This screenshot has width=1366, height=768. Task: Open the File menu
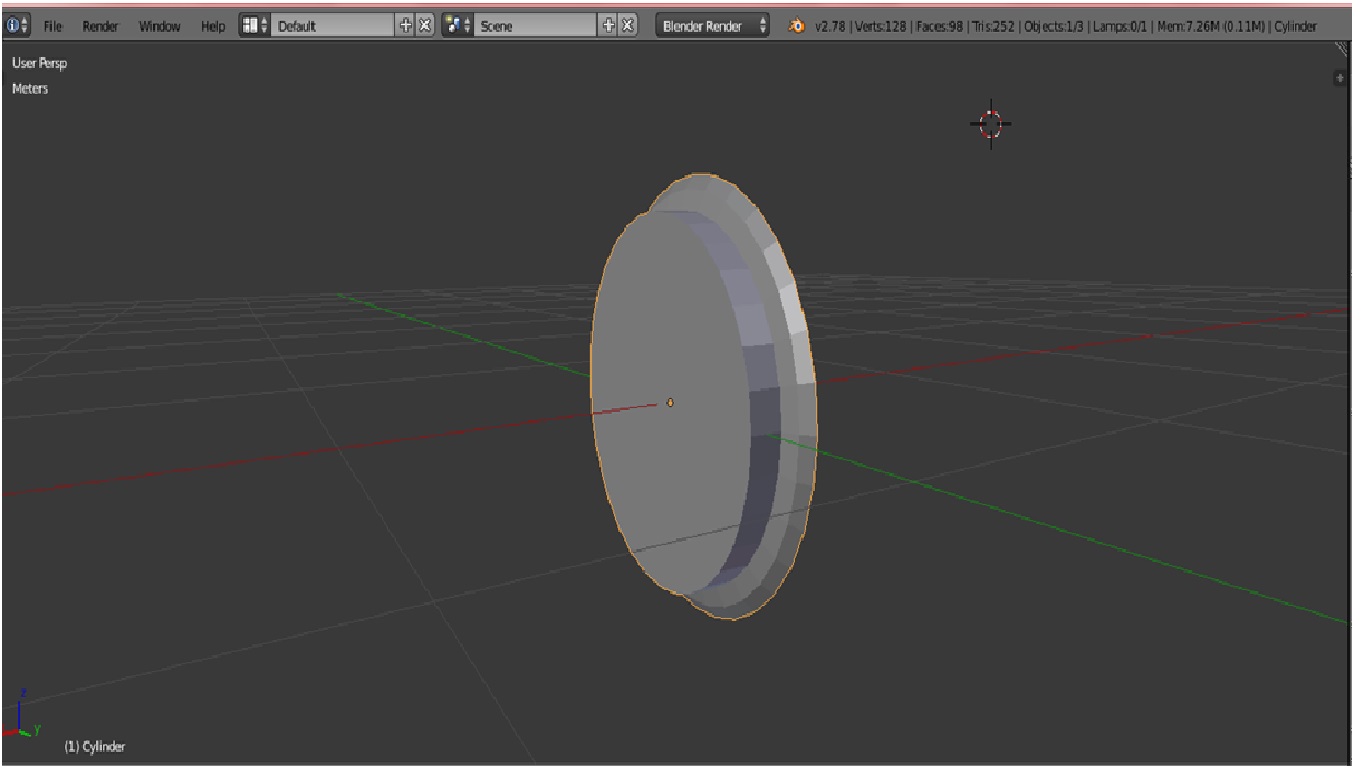(x=53, y=26)
